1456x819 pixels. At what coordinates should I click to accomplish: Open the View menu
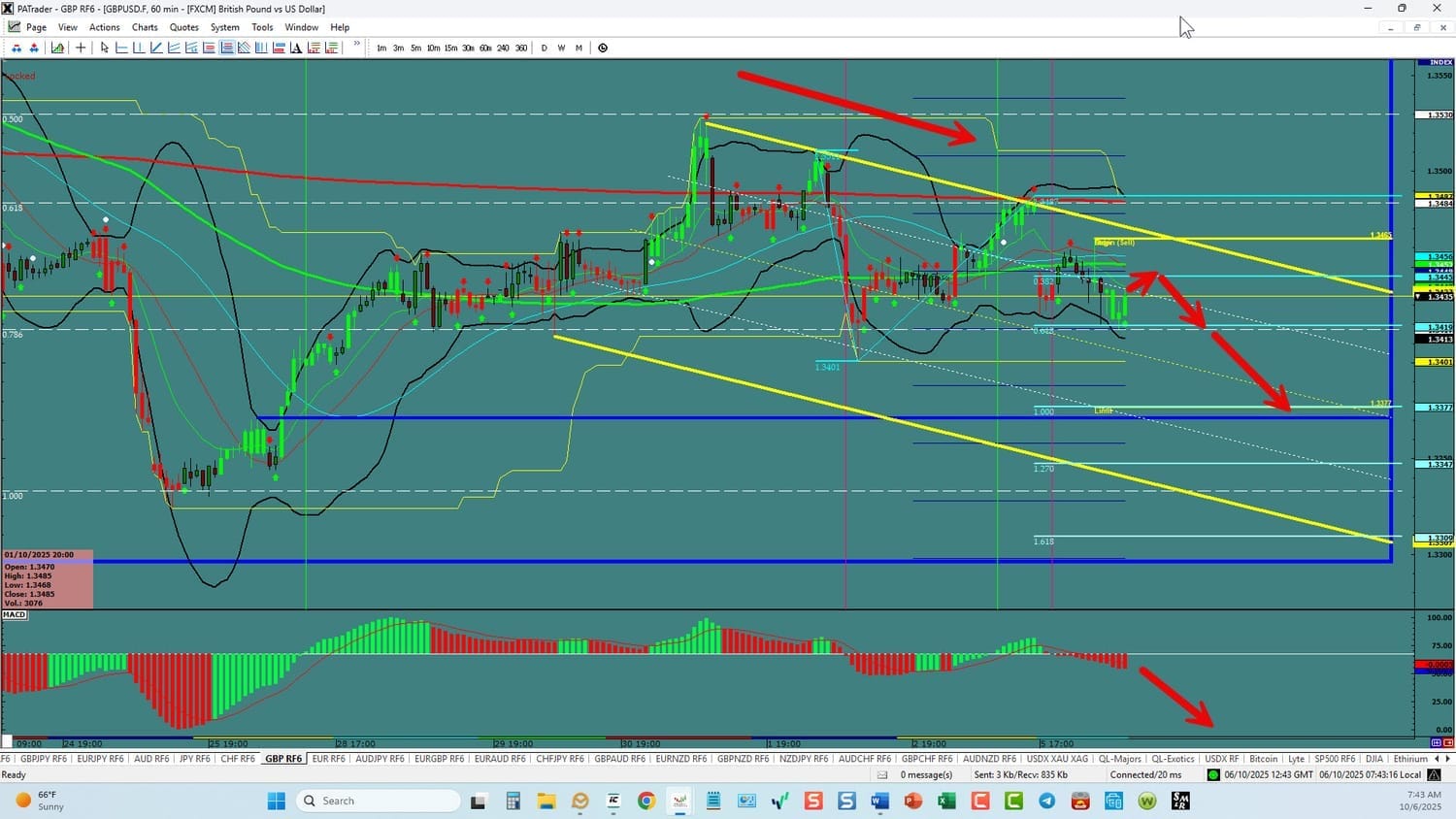68,27
